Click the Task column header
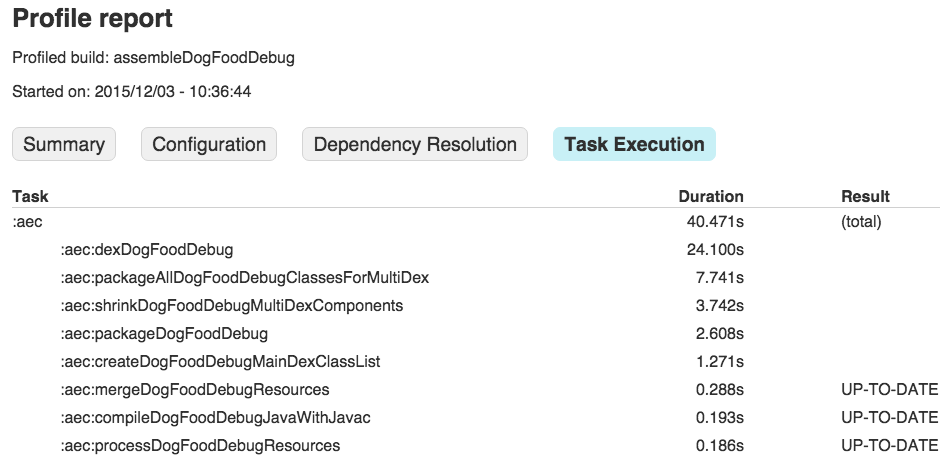This screenshot has height=466, width=952. 30,197
